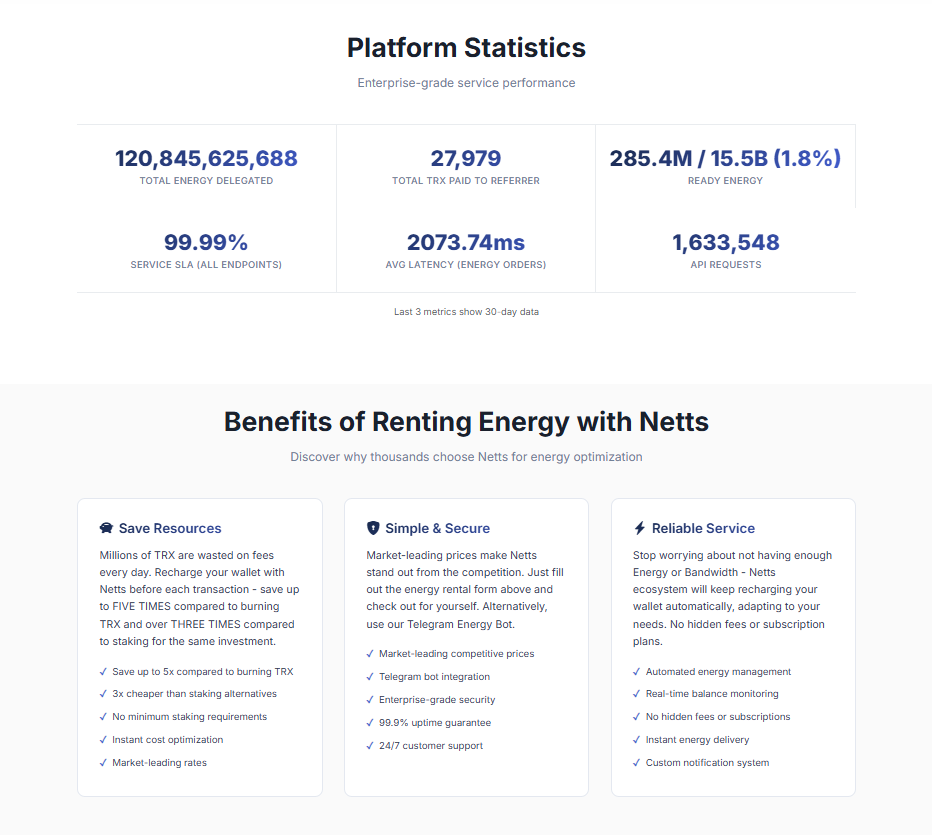
Task: Click the lightning bolt icon by Reliable Service
Action: [640, 528]
